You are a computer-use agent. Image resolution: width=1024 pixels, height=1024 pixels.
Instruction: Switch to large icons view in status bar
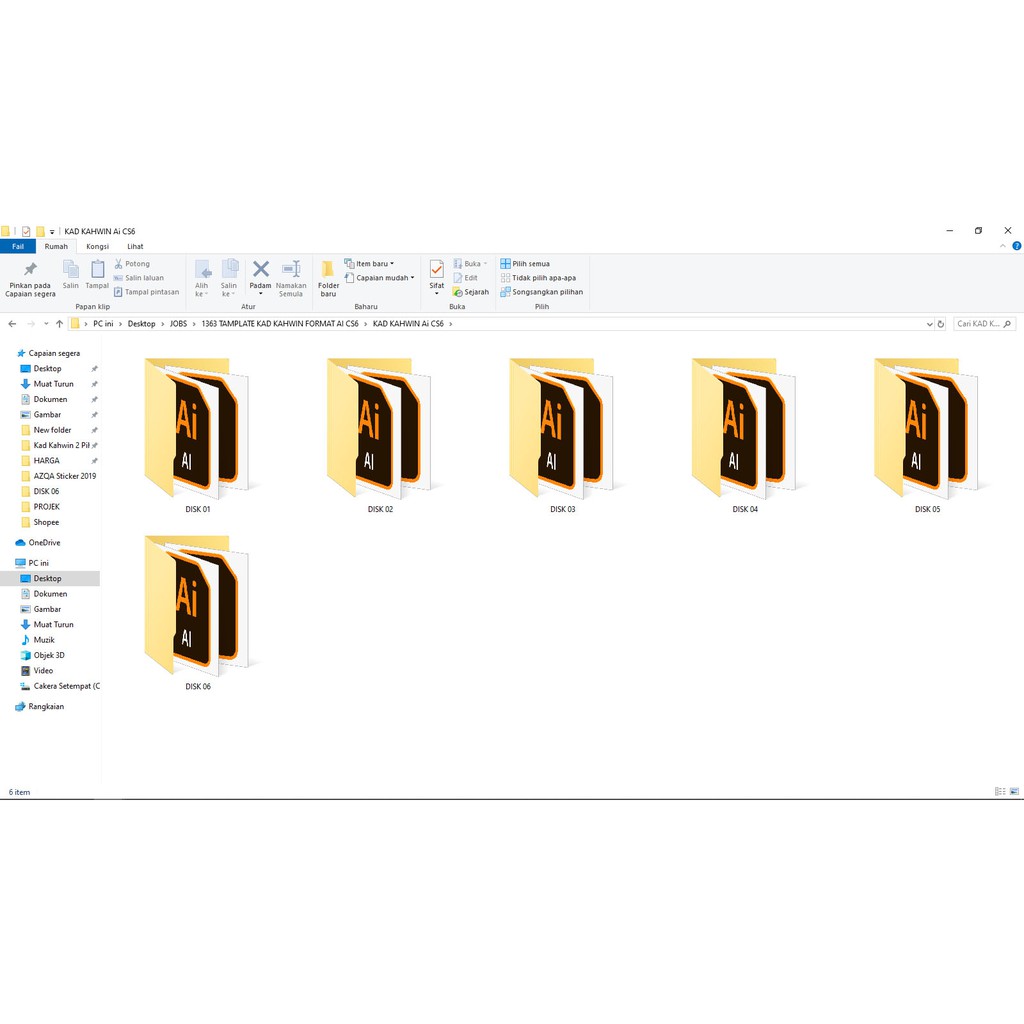coord(1015,792)
